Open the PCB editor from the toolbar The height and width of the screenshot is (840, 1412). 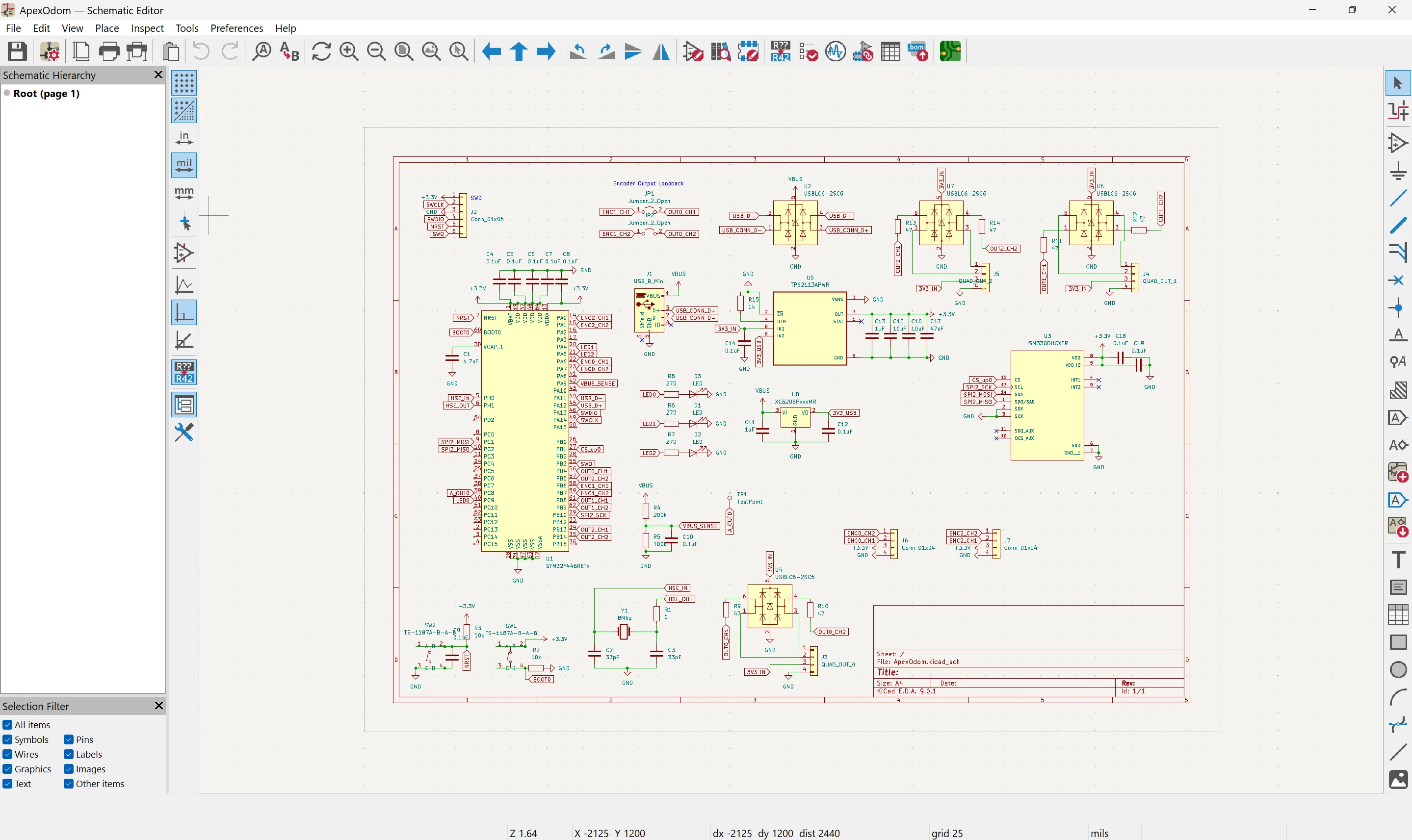click(951, 51)
